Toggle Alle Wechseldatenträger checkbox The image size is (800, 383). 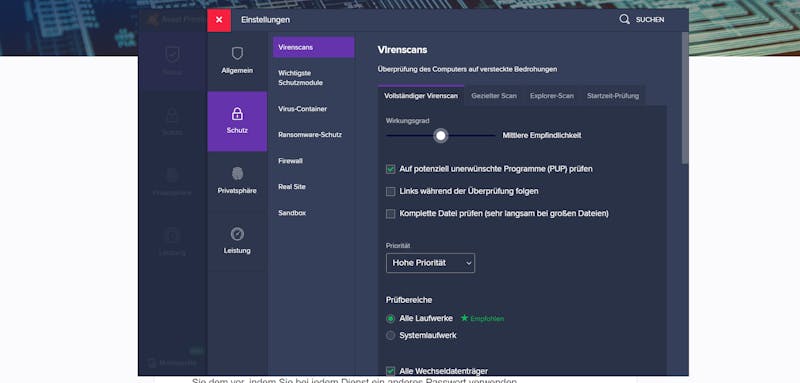[x=390, y=371]
